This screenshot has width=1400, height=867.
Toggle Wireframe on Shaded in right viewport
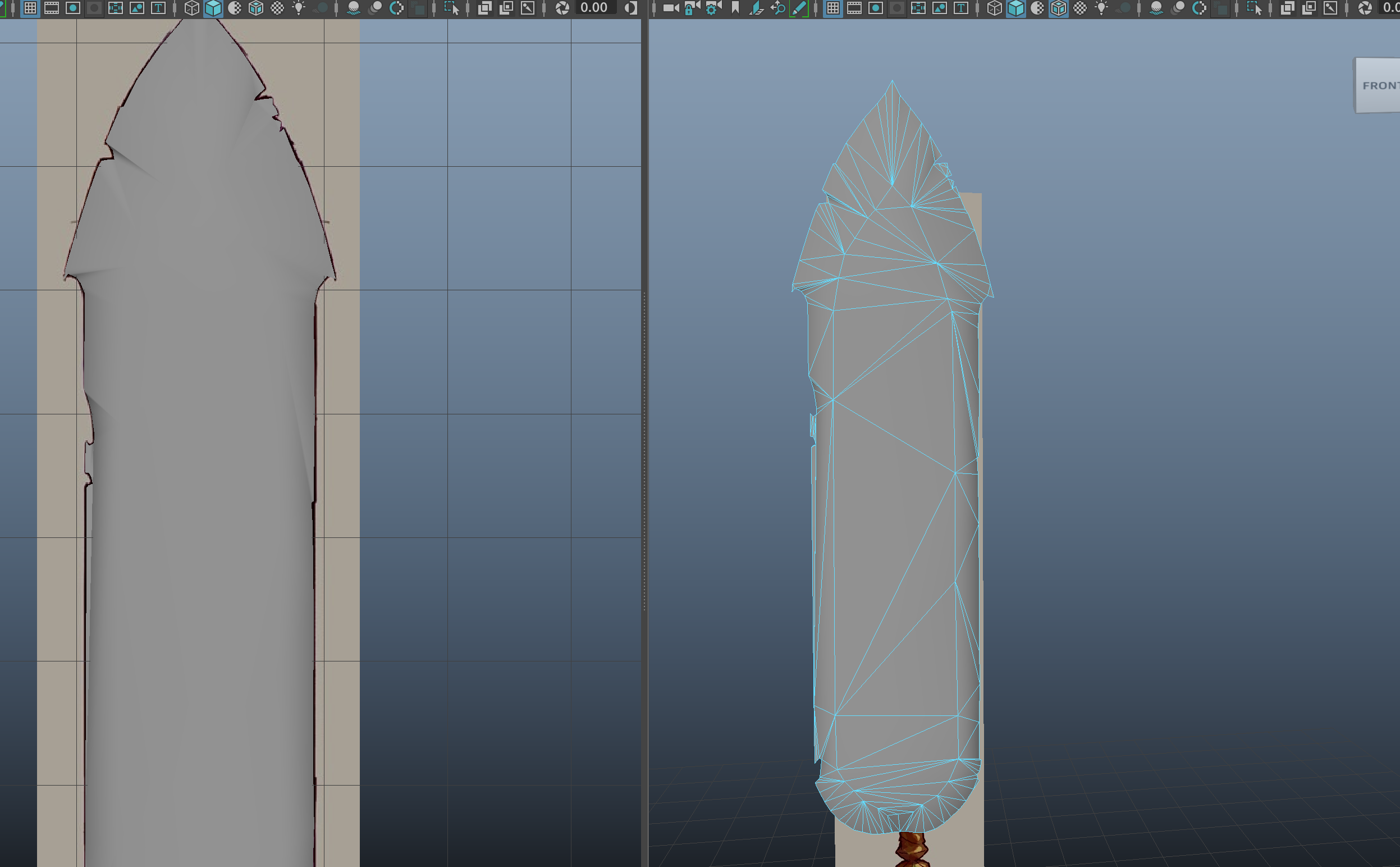(1059, 8)
